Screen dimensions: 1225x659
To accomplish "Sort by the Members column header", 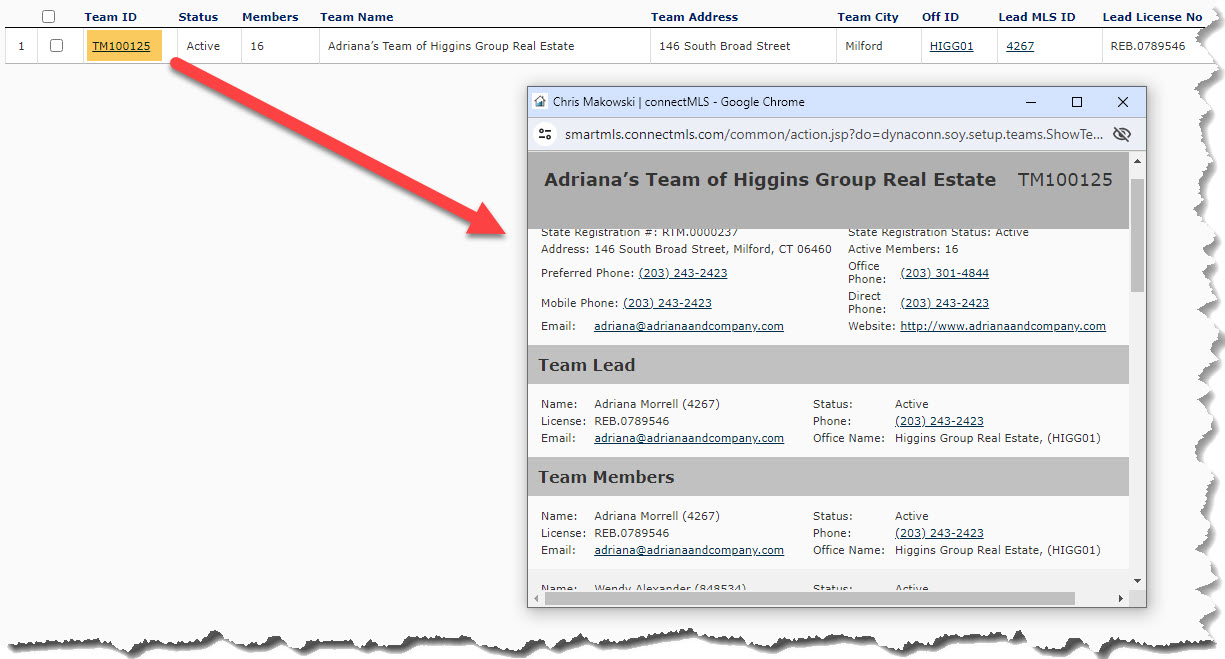I will [270, 17].
